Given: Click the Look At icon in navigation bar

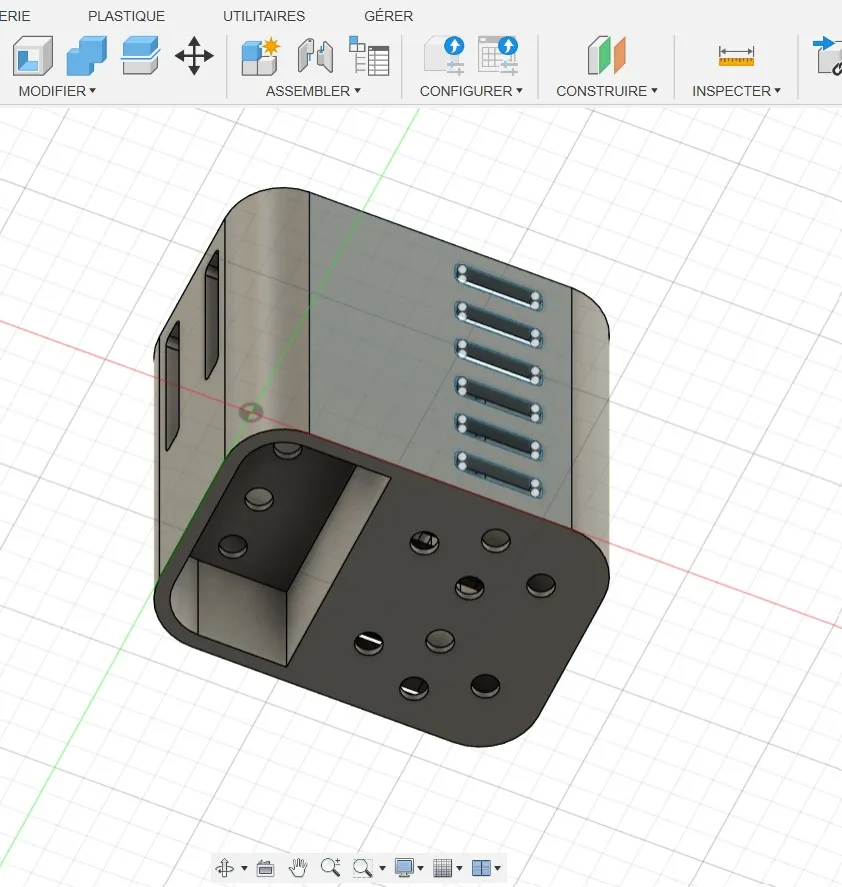Looking at the screenshot, I should [265, 867].
